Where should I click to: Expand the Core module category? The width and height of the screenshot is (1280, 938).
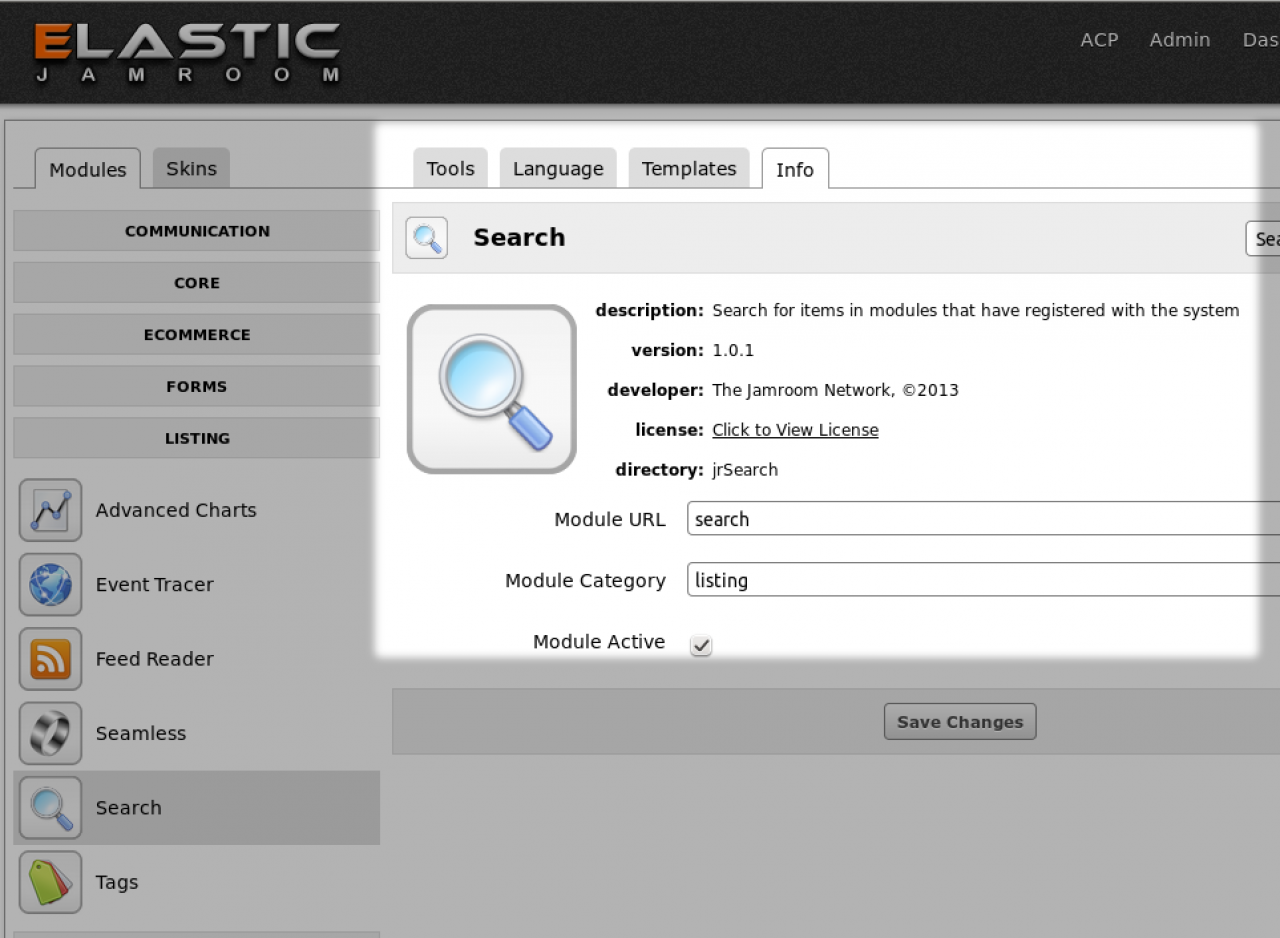tap(197, 283)
